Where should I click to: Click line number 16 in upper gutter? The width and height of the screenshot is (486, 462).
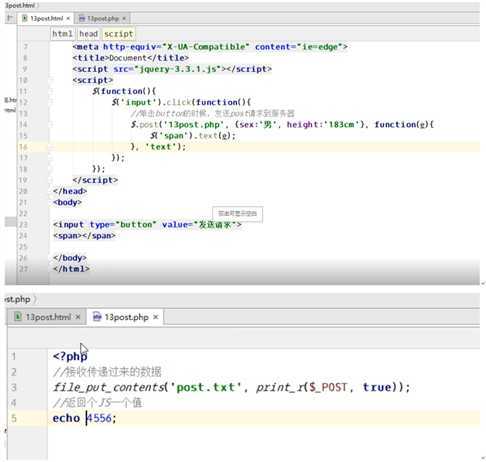click(x=23, y=147)
